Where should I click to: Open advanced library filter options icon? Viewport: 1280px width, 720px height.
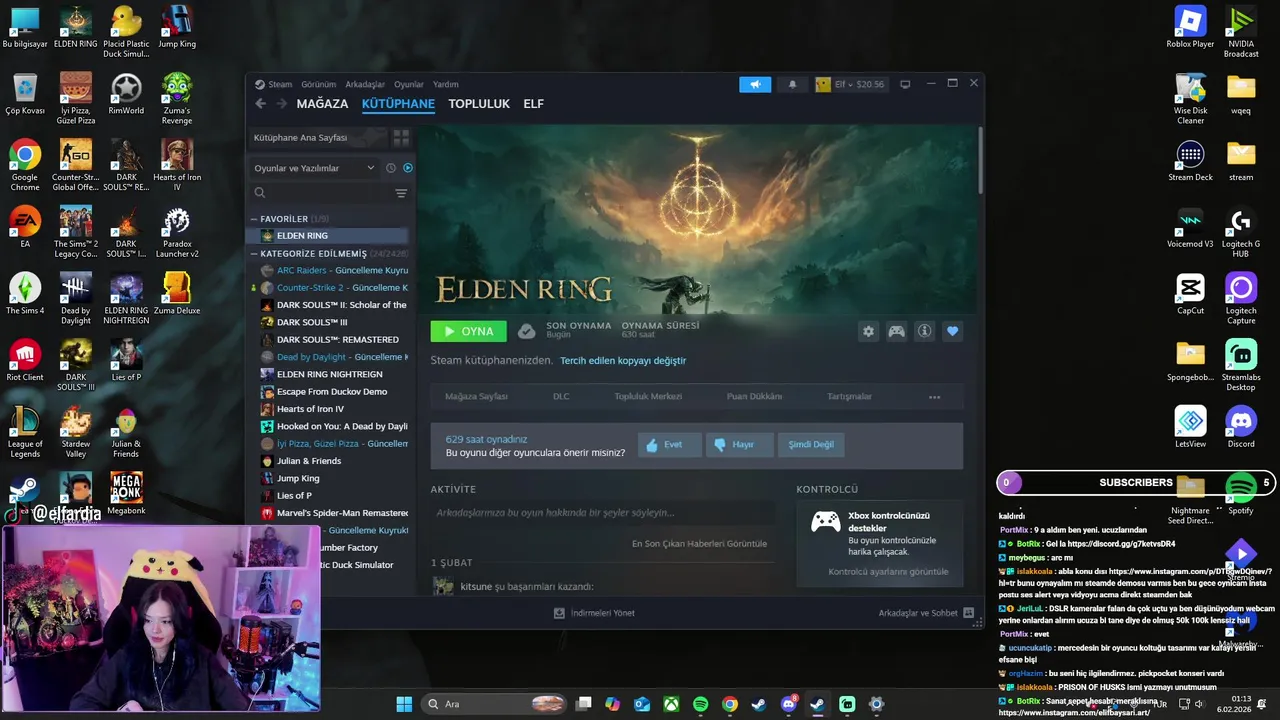click(401, 193)
